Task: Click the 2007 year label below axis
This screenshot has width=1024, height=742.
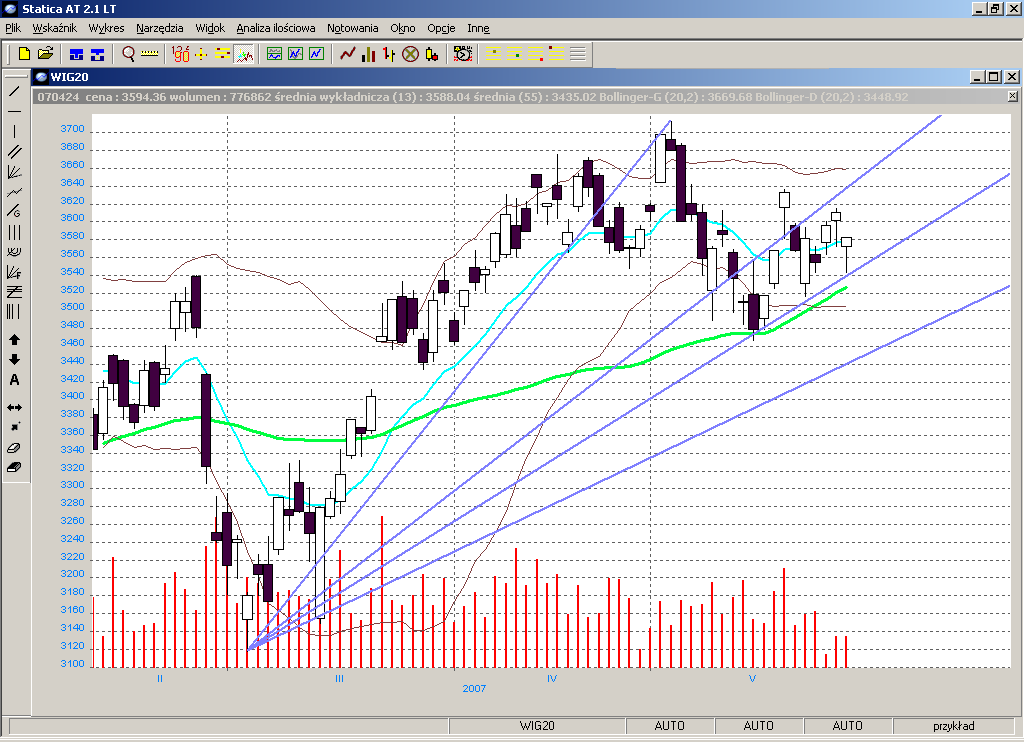Action: (x=474, y=688)
